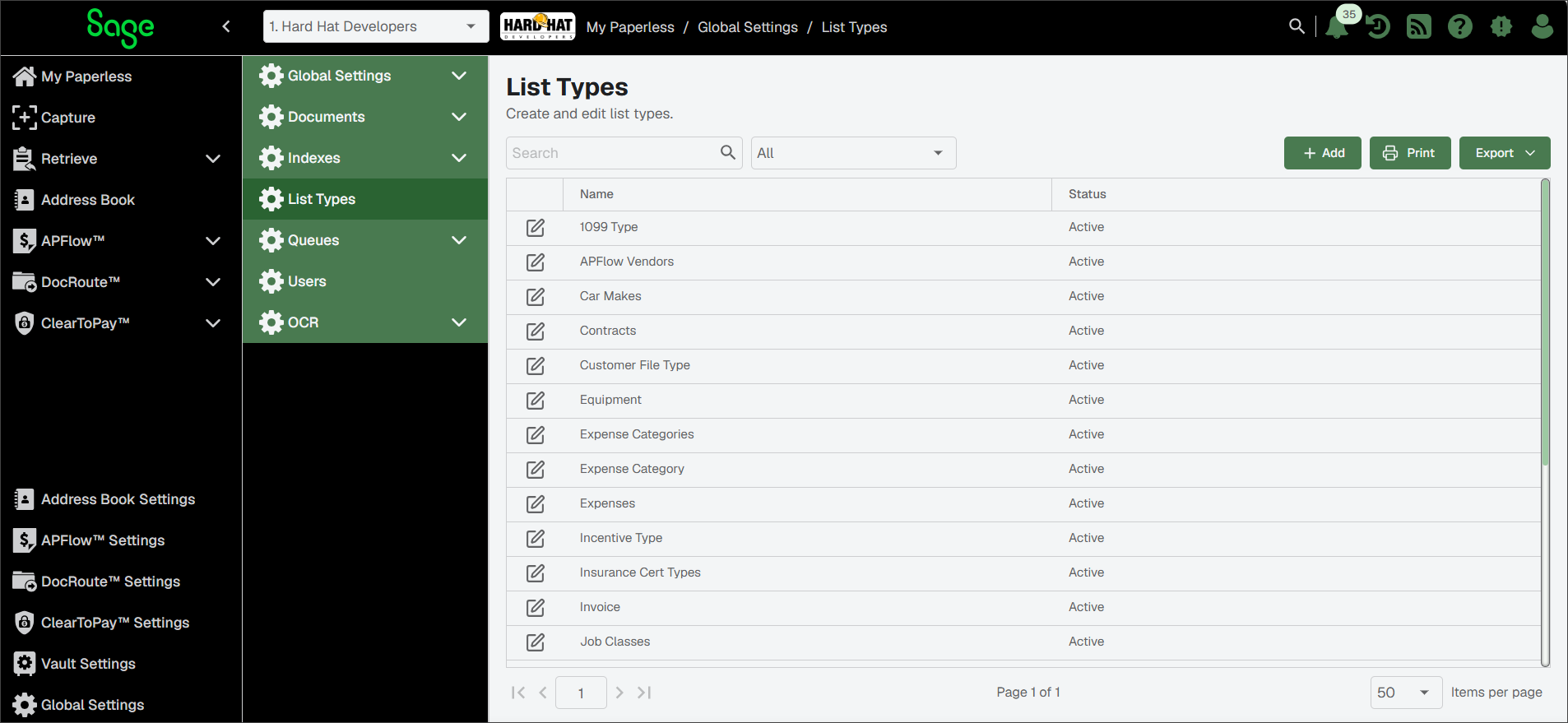Edit the 1099 Type list type
The width and height of the screenshot is (1568, 723).
click(x=536, y=228)
